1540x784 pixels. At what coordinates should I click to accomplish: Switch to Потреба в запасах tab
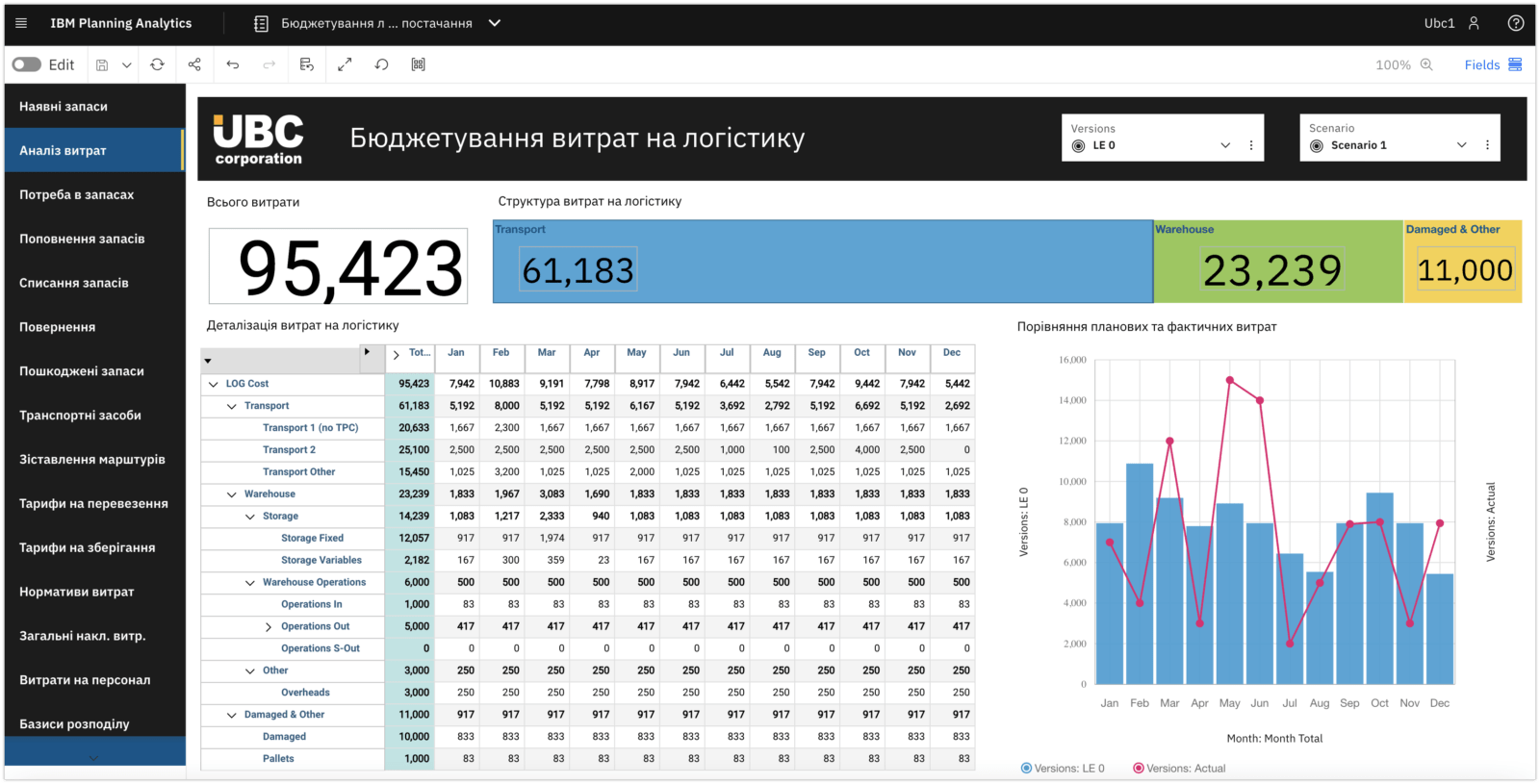[x=95, y=194]
